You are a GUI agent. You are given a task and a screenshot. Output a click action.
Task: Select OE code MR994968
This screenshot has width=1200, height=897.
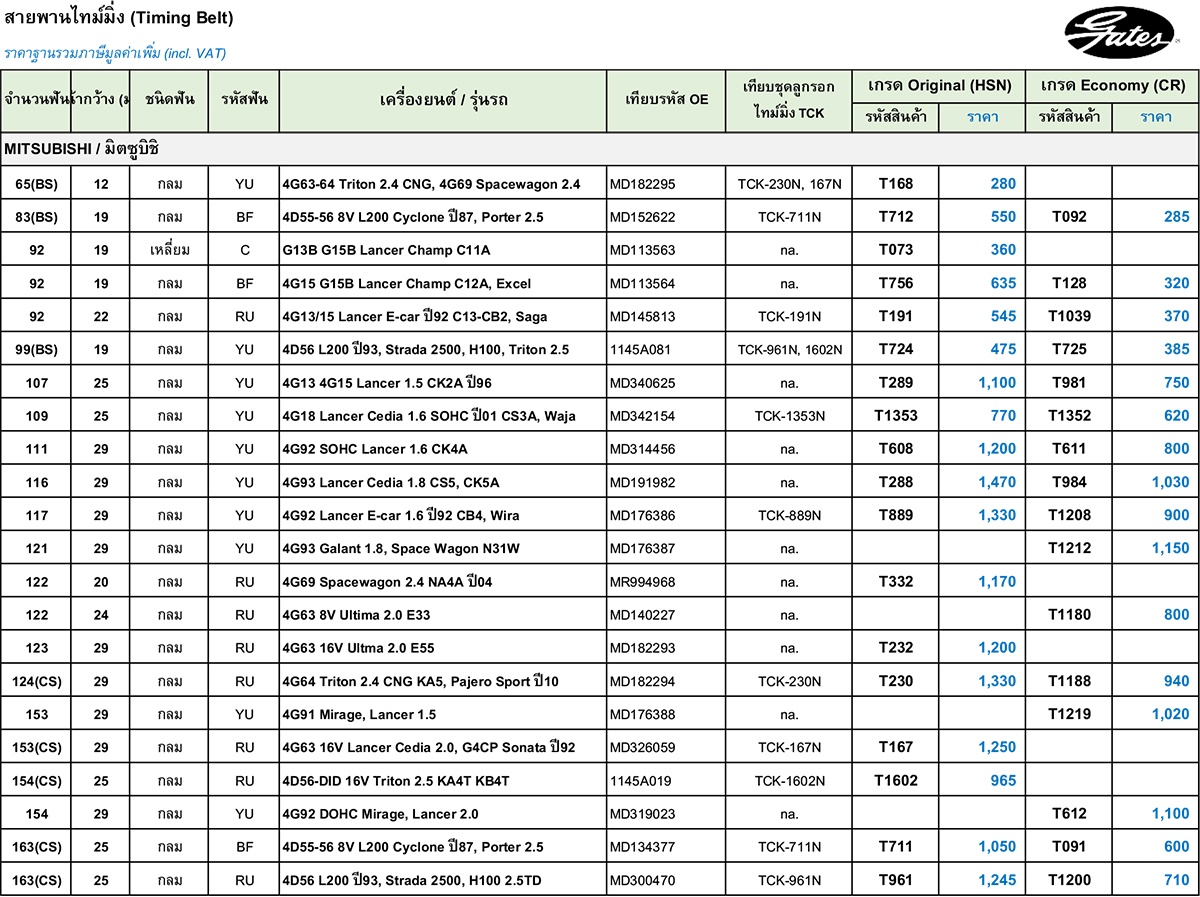coord(643,582)
